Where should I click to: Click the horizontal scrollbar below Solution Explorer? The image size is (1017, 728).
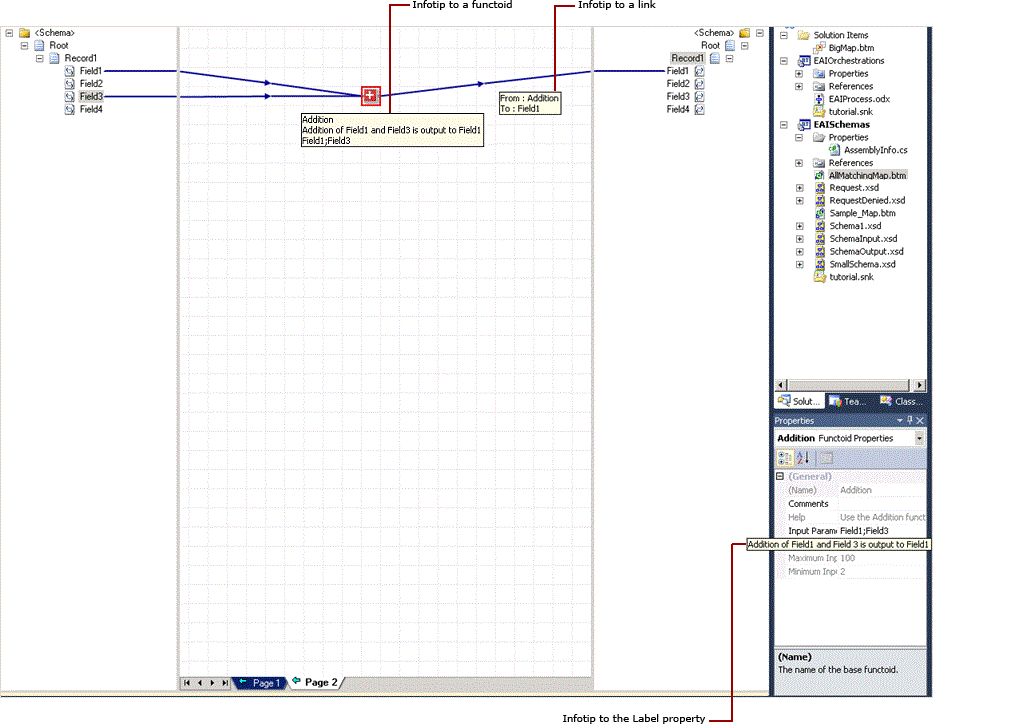point(849,385)
